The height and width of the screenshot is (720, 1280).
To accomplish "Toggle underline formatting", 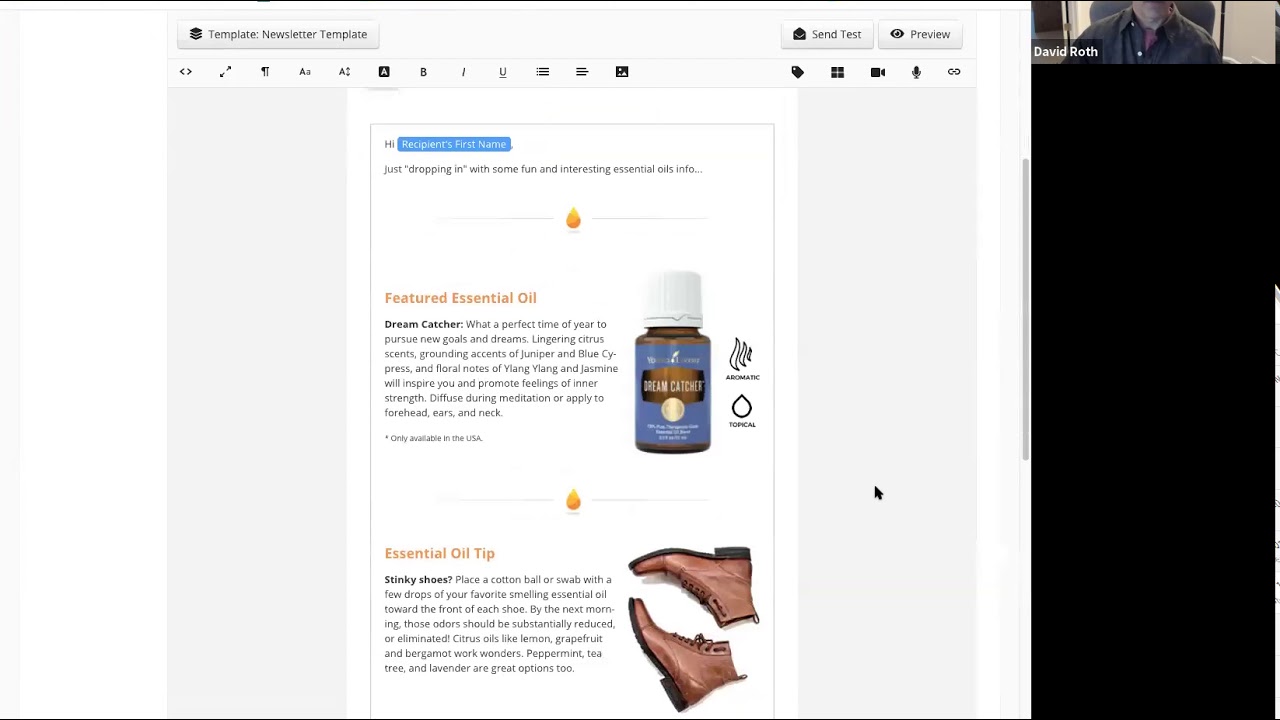I will point(503,72).
